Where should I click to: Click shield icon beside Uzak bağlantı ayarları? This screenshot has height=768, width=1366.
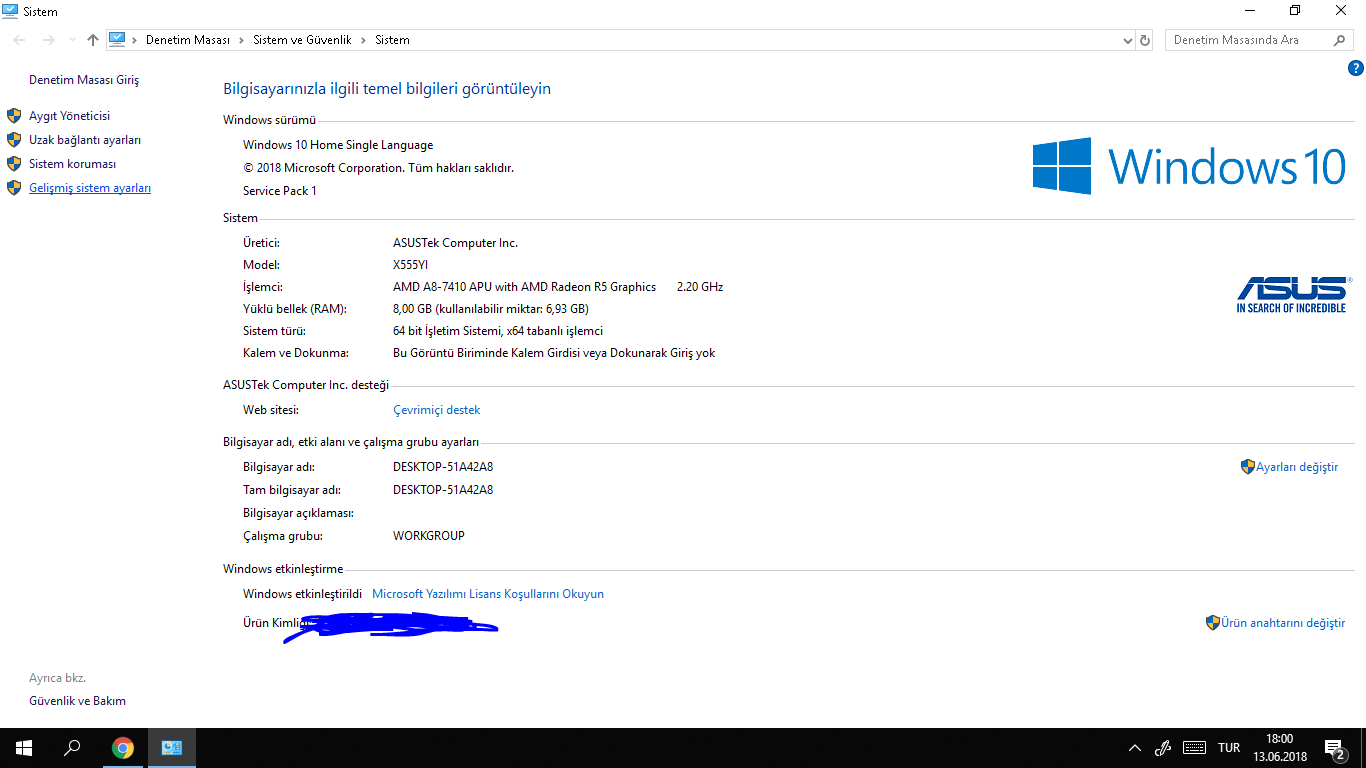point(14,140)
